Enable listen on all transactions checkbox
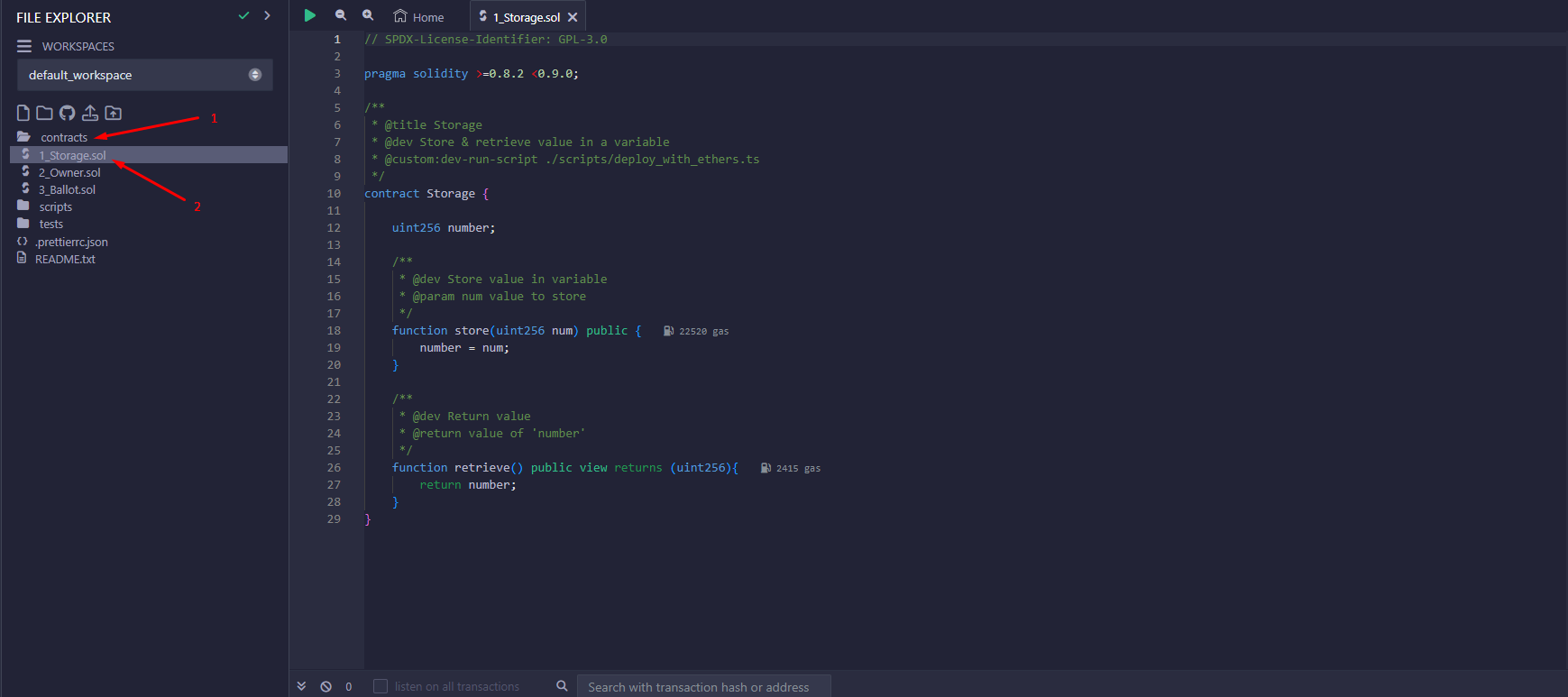 (381, 686)
